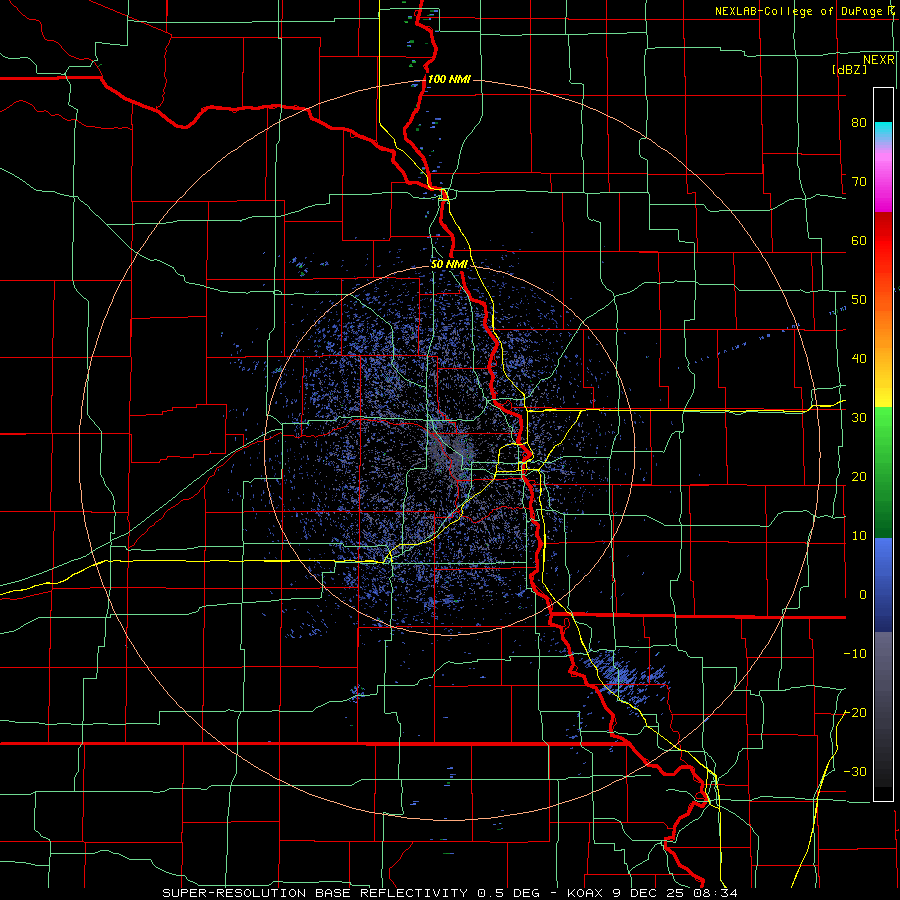Click the 30 value on the dBZ scale
900x900 pixels.
click(x=859, y=418)
